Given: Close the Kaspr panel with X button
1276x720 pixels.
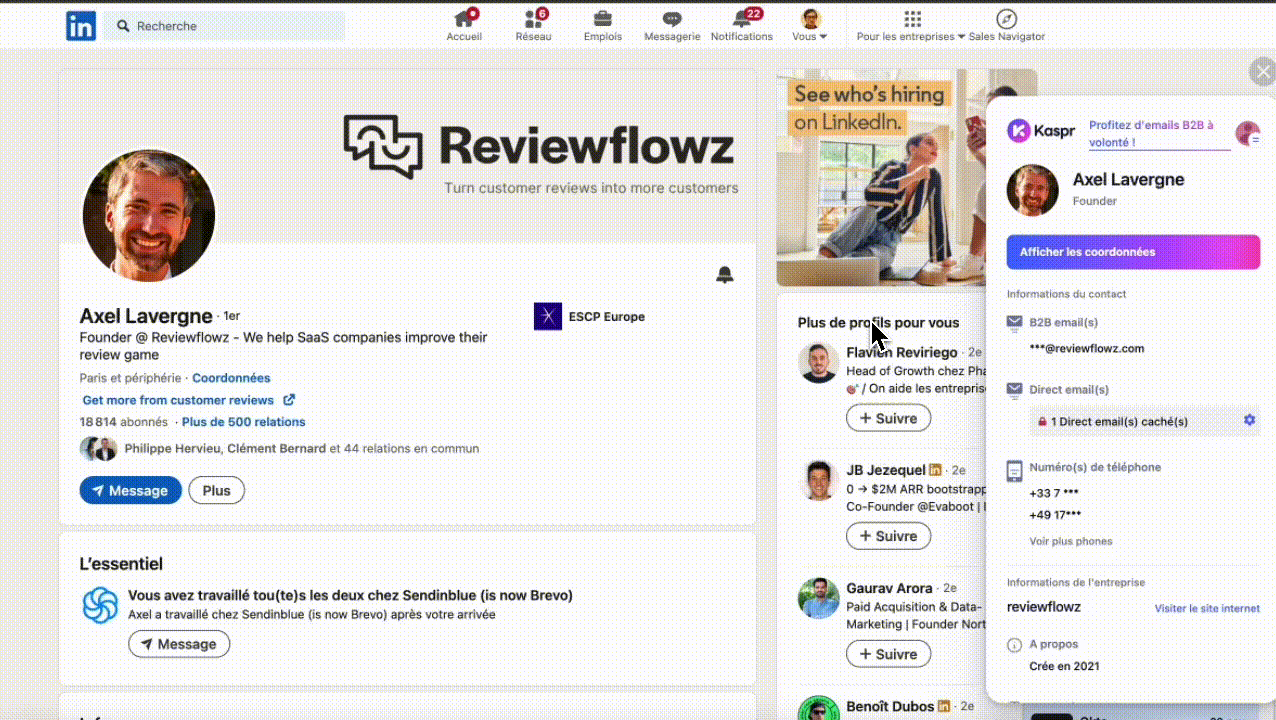Looking at the screenshot, I should pyautogui.click(x=1262, y=72).
